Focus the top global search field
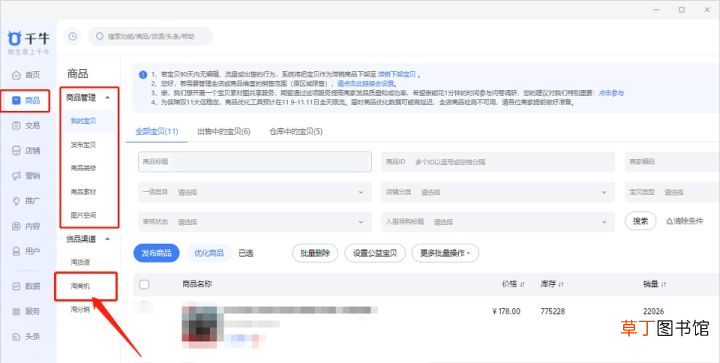 click(x=151, y=36)
